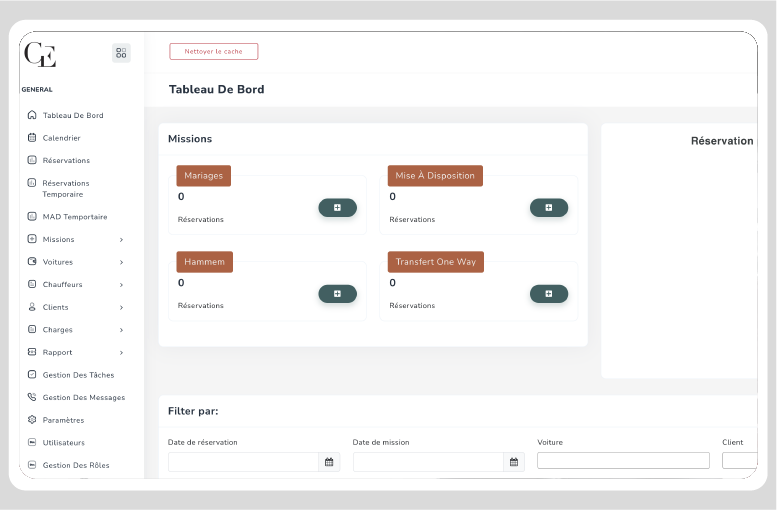Add a Mariages reservation with plus button
The width and height of the screenshot is (777, 510).
point(337,208)
